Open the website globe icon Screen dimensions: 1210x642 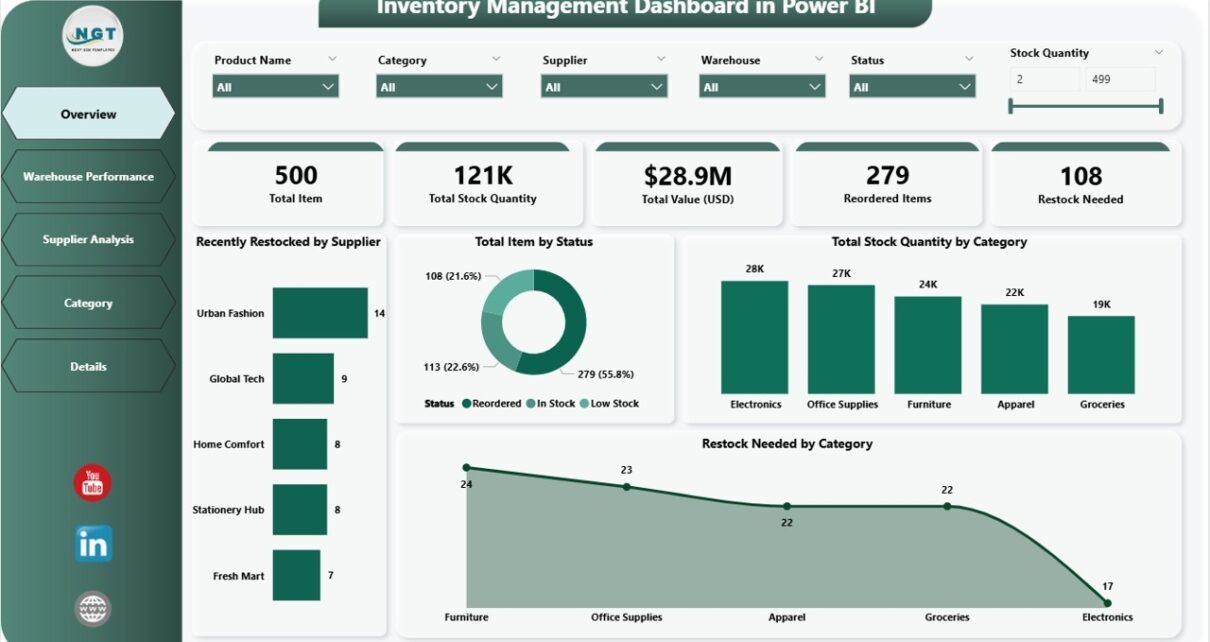[x=93, y=608]
